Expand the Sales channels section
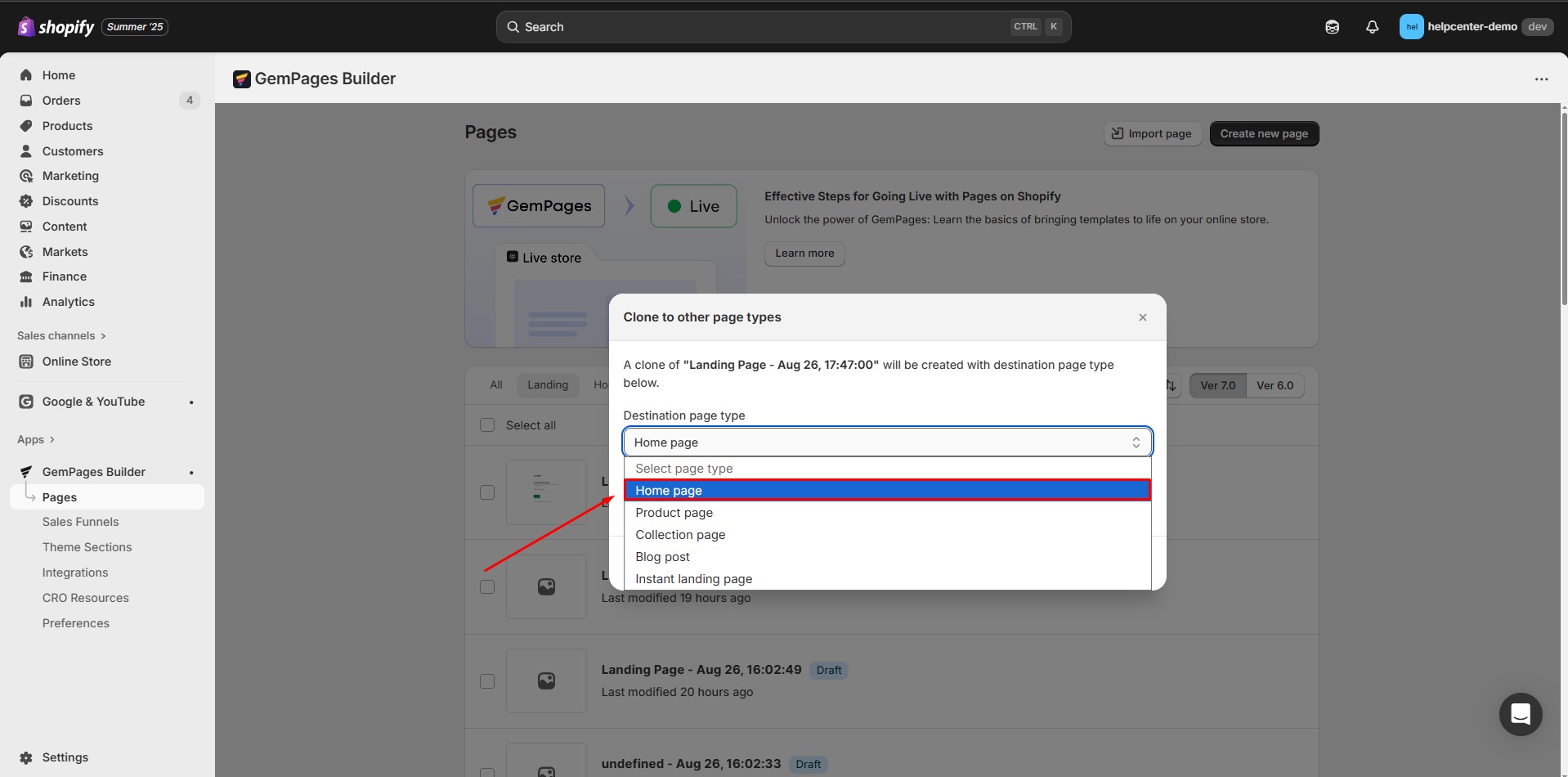The height and width of the screenshot is (777, 1568). pos(61,336)
